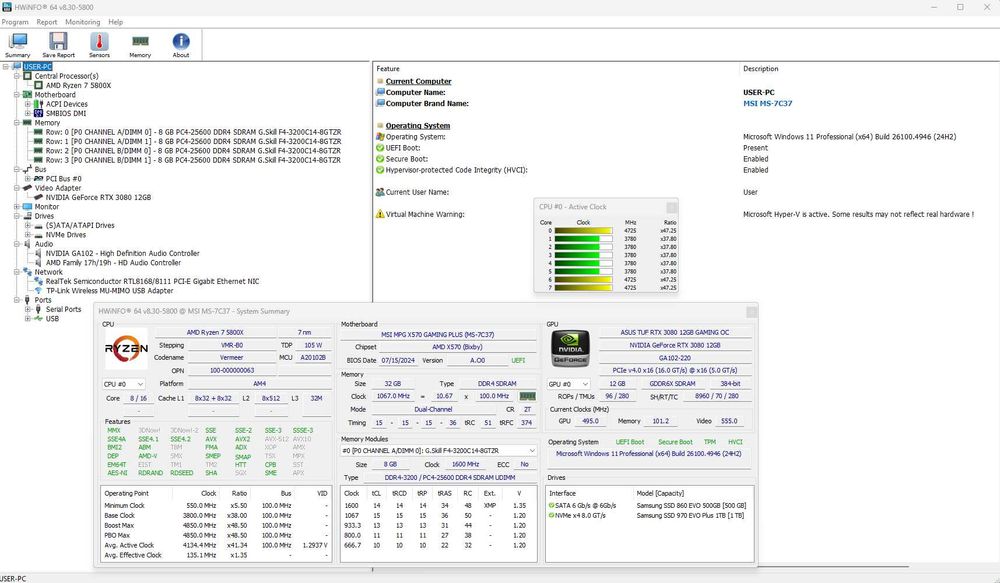This screenshot has width=1000, height=583.
Task: Click the SATA 6 Gb/s drive status icon
Action: tap(551, 505)
